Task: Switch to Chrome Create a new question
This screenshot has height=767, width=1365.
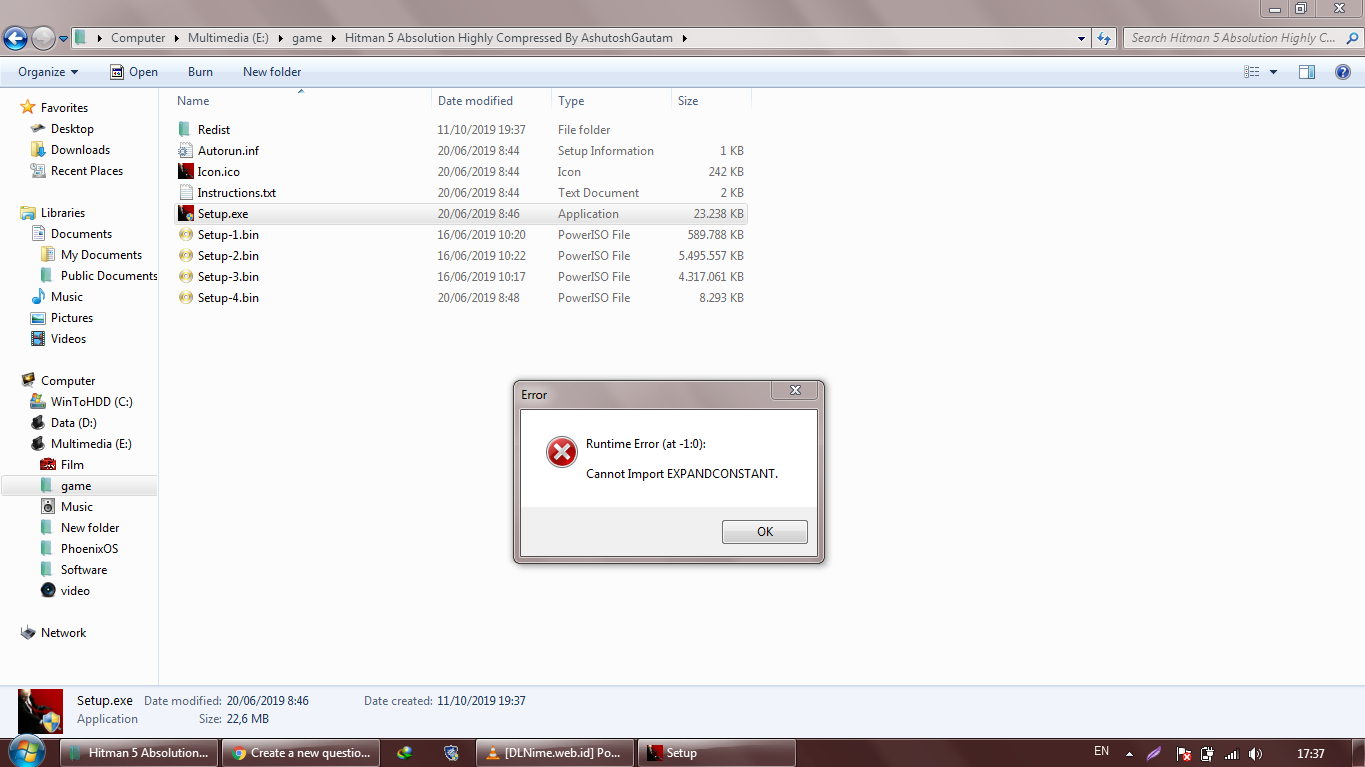Action: pos(301,753)
